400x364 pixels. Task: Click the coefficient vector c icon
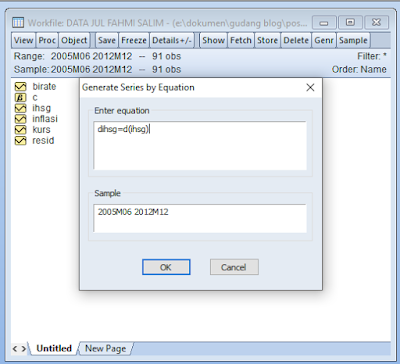pos(20,98)
